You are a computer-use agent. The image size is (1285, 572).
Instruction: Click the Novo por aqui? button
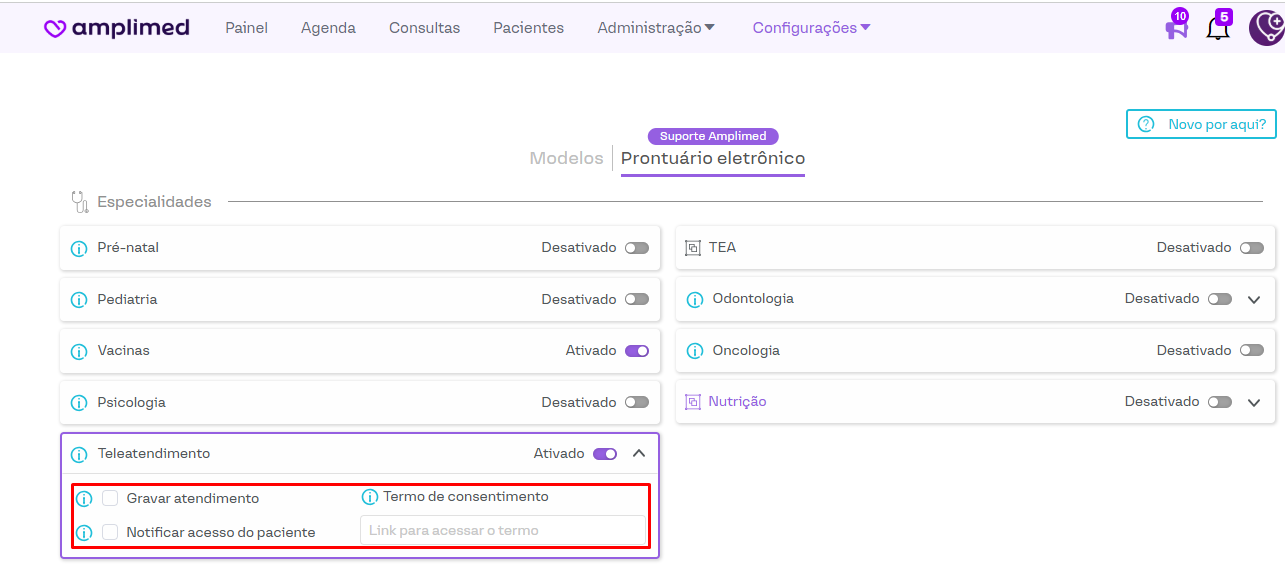tap(1201, 124)
